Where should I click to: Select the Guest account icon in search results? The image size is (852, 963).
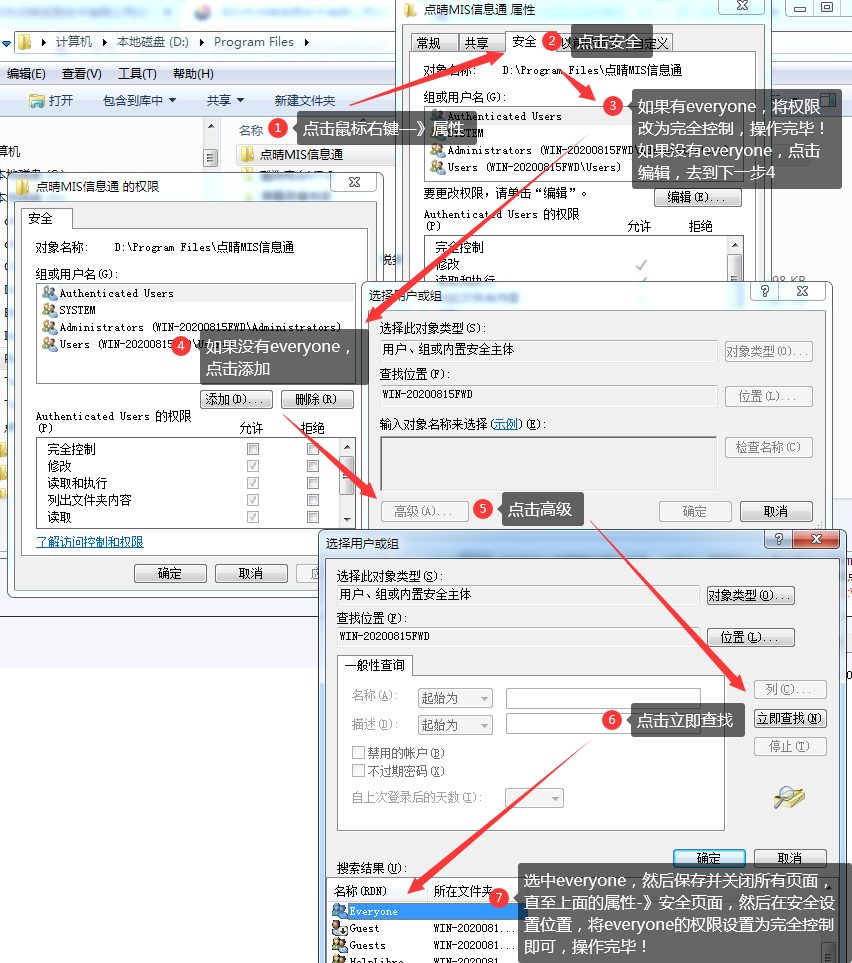(340, 928)
